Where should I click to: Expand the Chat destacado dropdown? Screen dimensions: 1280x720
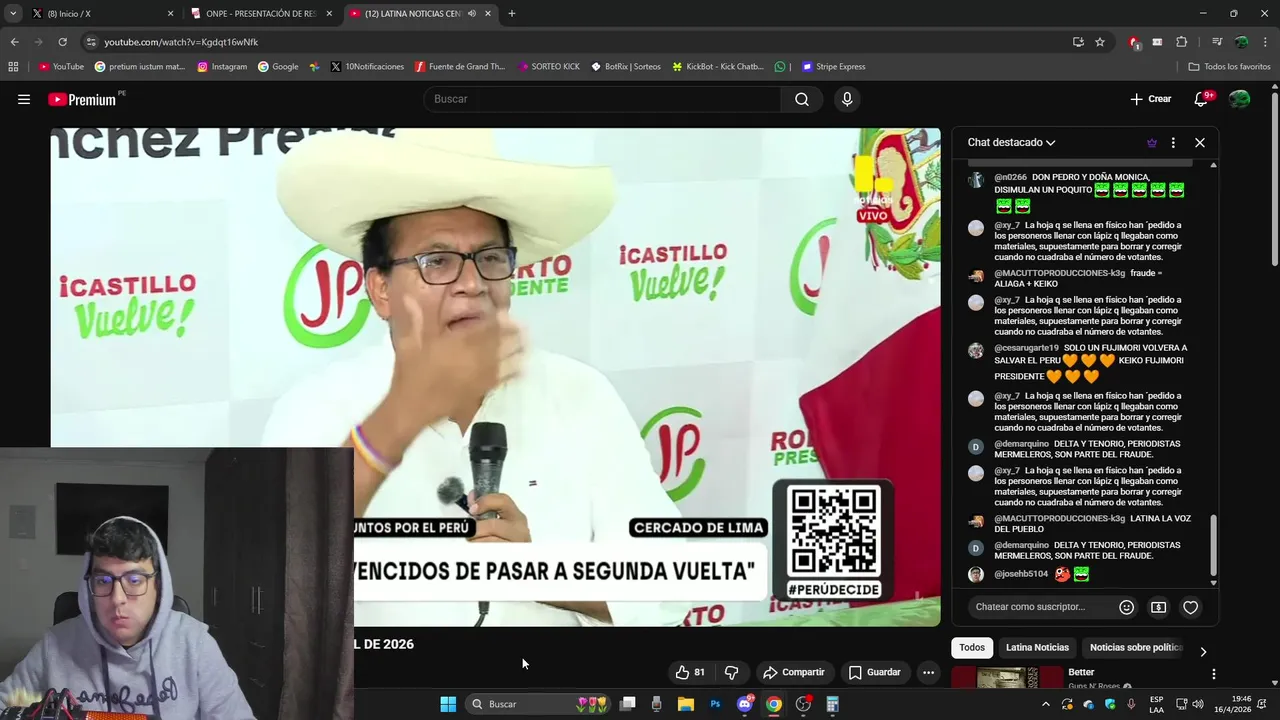click(1012, 142)
